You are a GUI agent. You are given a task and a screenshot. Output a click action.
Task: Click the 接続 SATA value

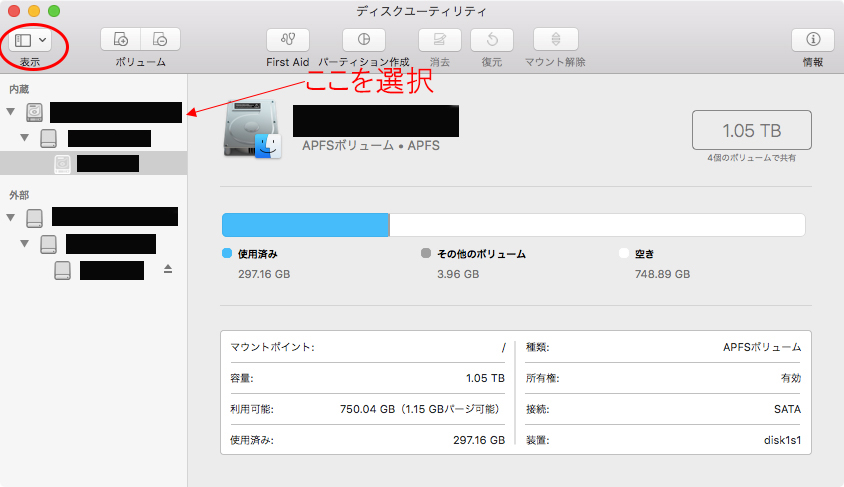(787, 409)
